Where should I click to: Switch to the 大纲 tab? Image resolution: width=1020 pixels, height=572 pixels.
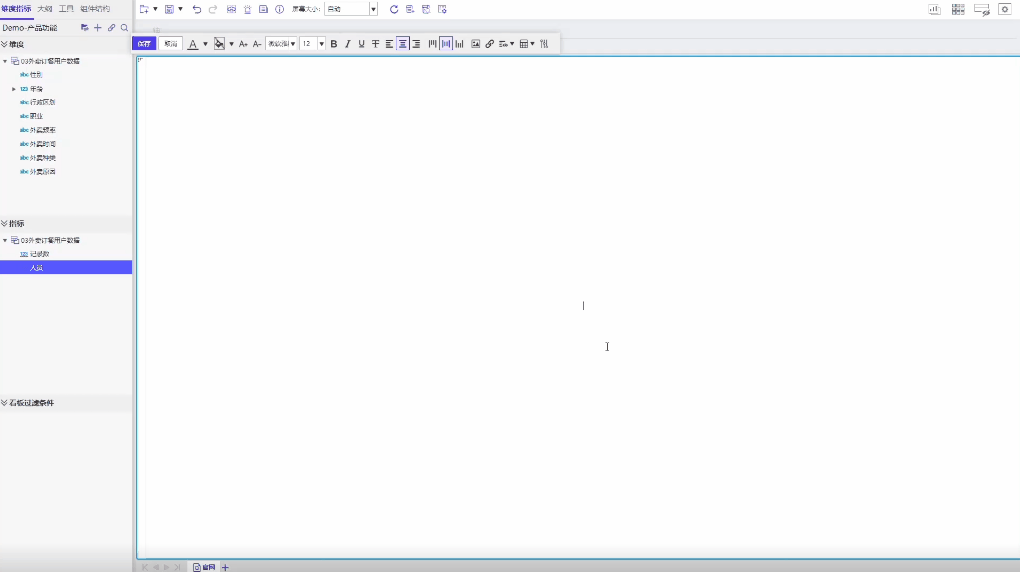point(45,8)
